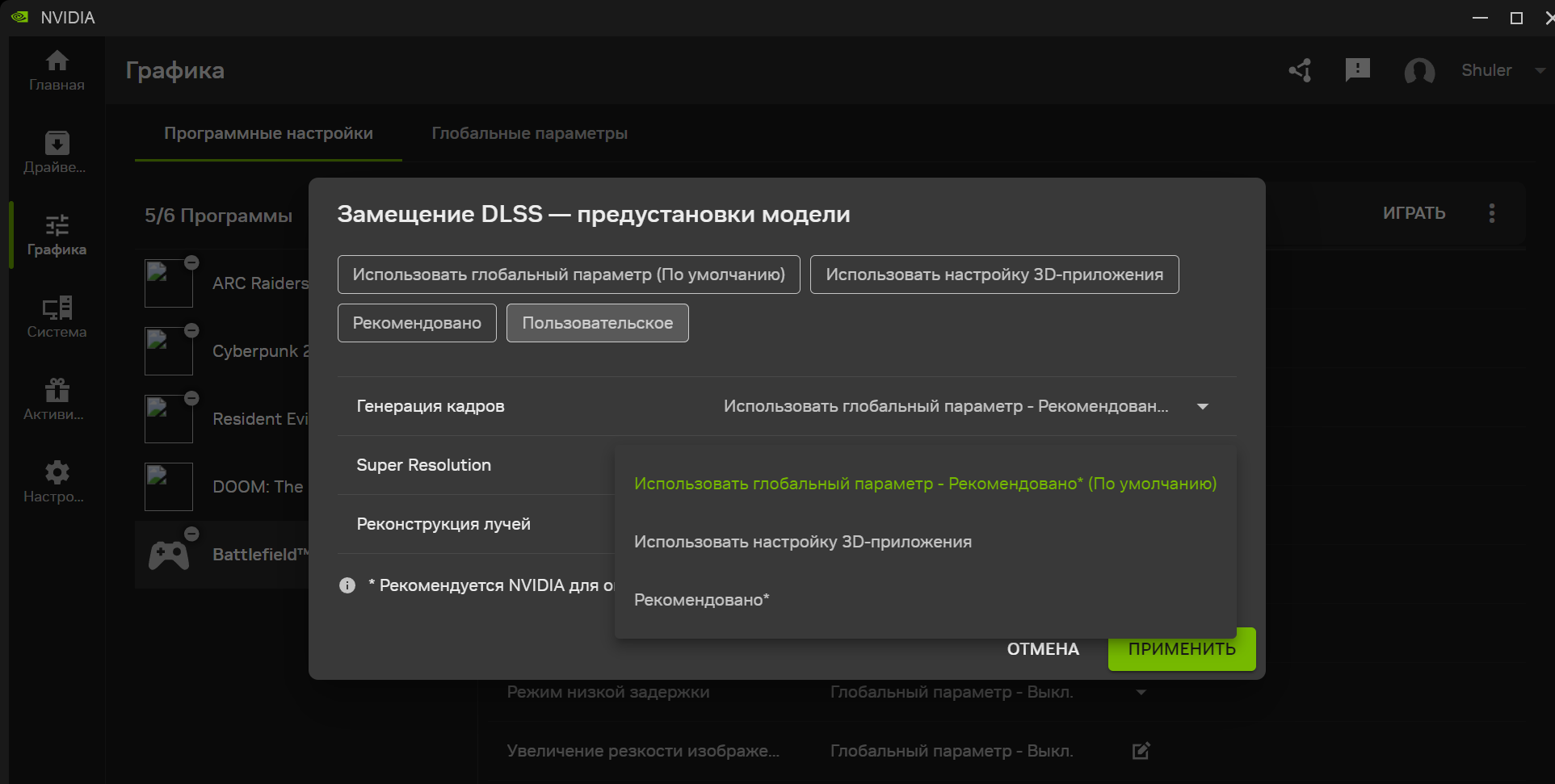Screen dimensions: 1555x784
Task: Open Настройки via the gear icon
Action: (x=57, y=481)
